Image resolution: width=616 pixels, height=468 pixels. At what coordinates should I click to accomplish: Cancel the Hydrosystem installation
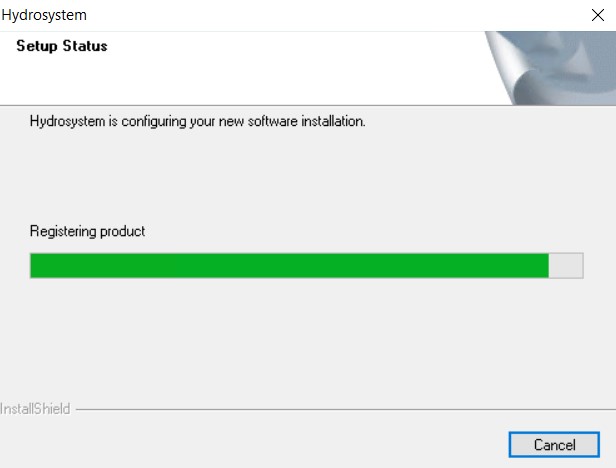tap(554, 445)
